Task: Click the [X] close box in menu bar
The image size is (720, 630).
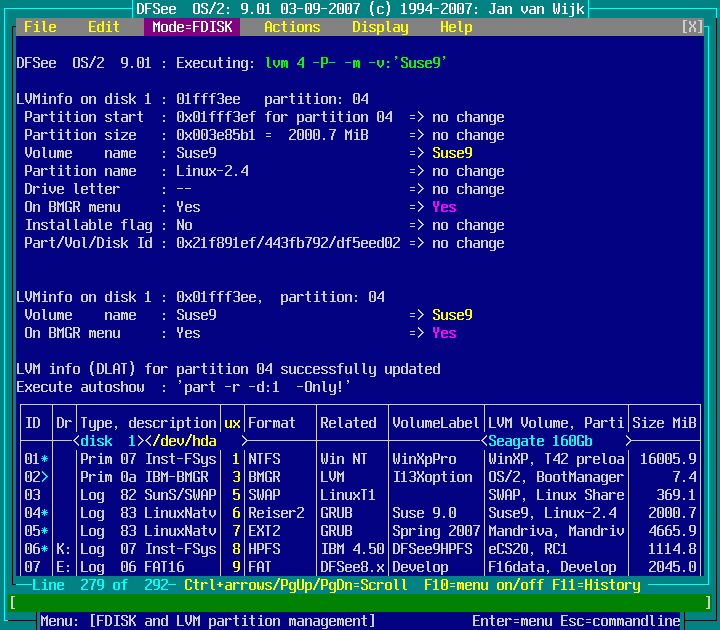Action: [692, 27]
